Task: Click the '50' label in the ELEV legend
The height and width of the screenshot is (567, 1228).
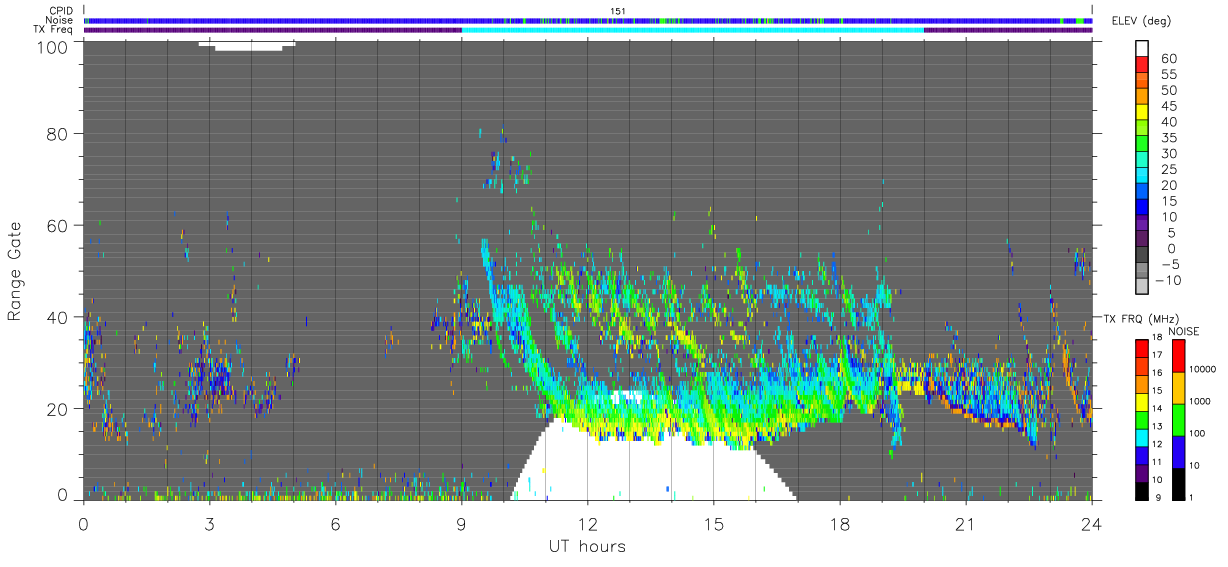Action: click(x=1168, y=91)
